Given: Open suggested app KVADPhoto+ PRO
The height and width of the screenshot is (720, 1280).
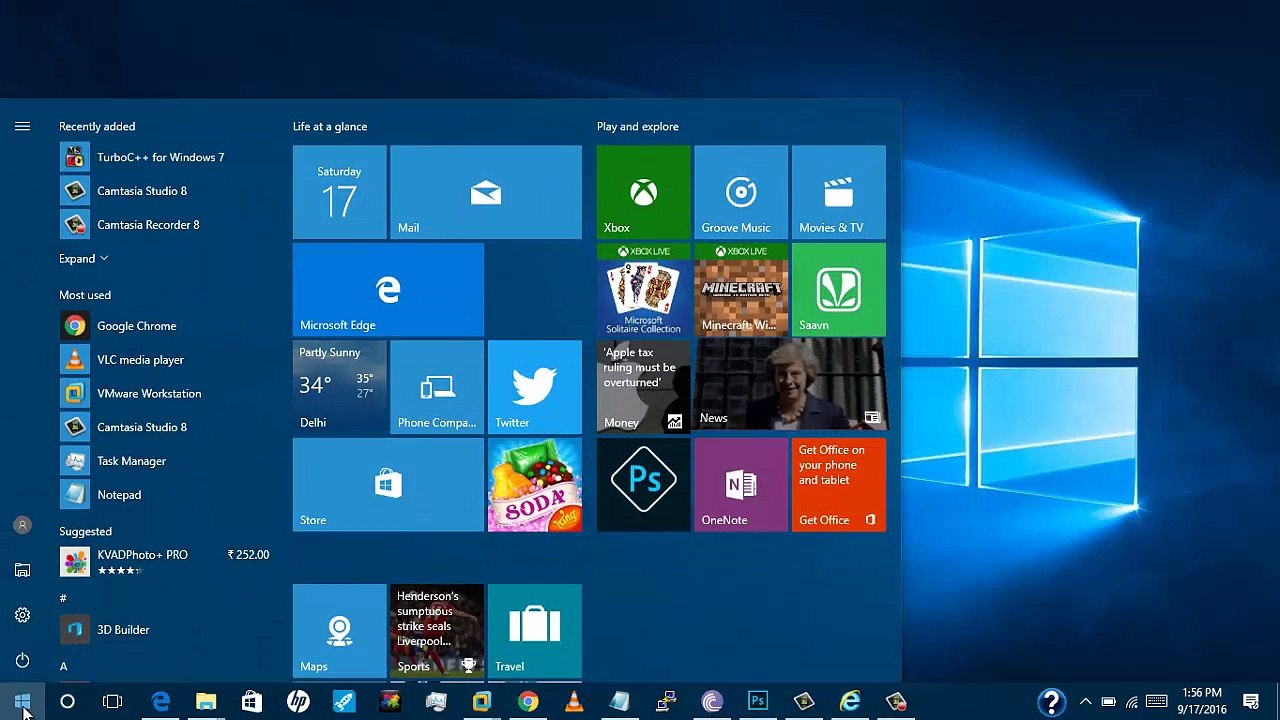Looking at the screenshot, I should pos(165,562).
